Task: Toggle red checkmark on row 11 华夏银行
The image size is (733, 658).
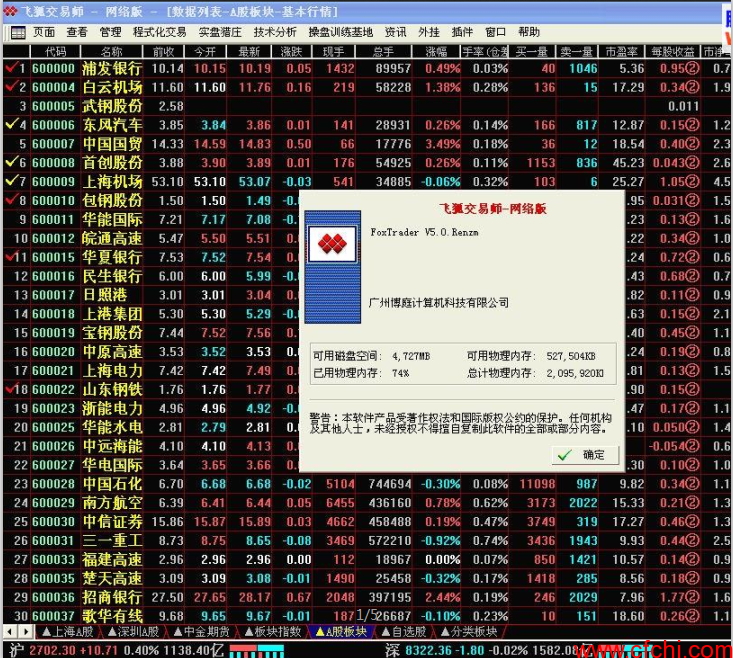Action: (x=12, y=256)
